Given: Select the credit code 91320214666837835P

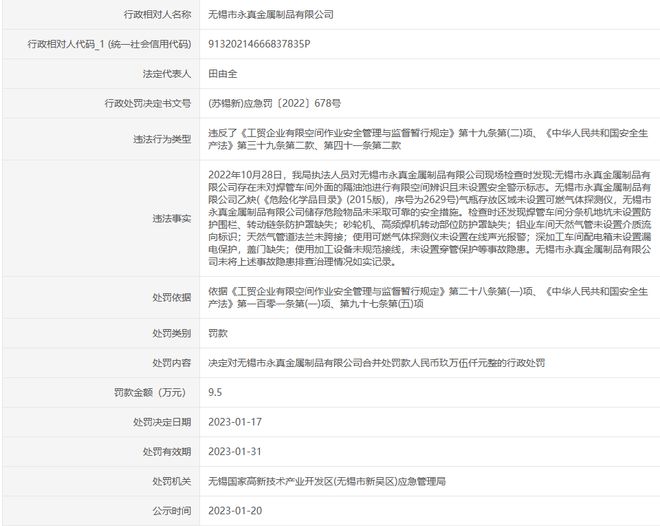Looking at the screenshot, I should click(x=259, y=45).
